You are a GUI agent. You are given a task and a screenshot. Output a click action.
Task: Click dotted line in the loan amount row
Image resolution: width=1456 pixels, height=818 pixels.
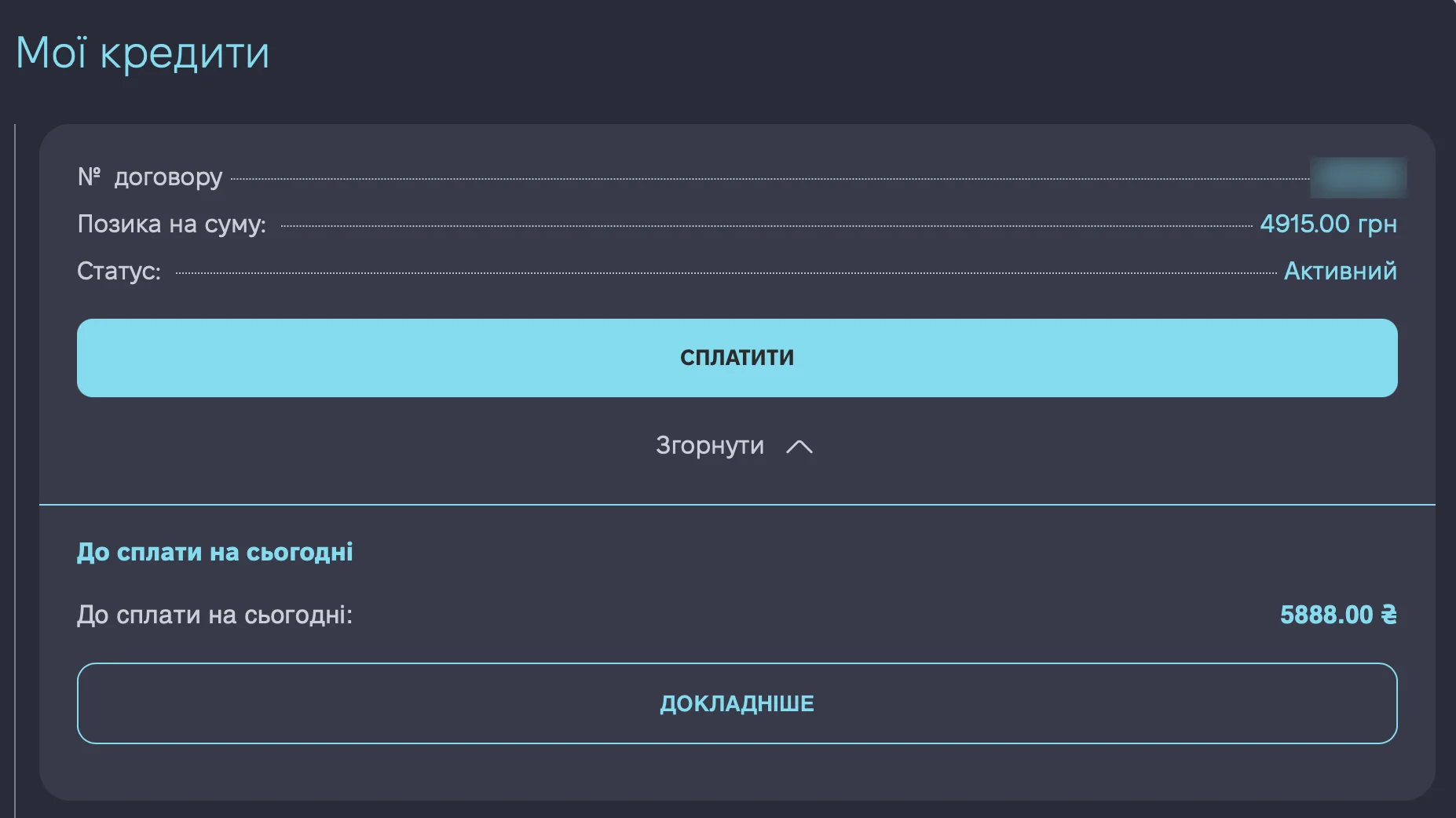(x=766, y=226)
